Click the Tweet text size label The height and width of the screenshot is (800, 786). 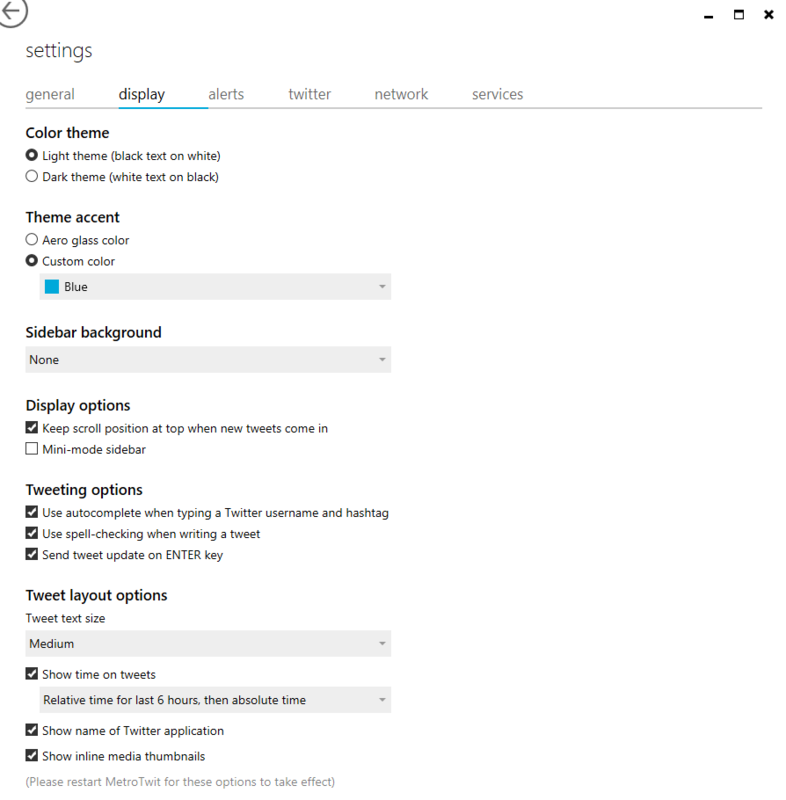65,618
